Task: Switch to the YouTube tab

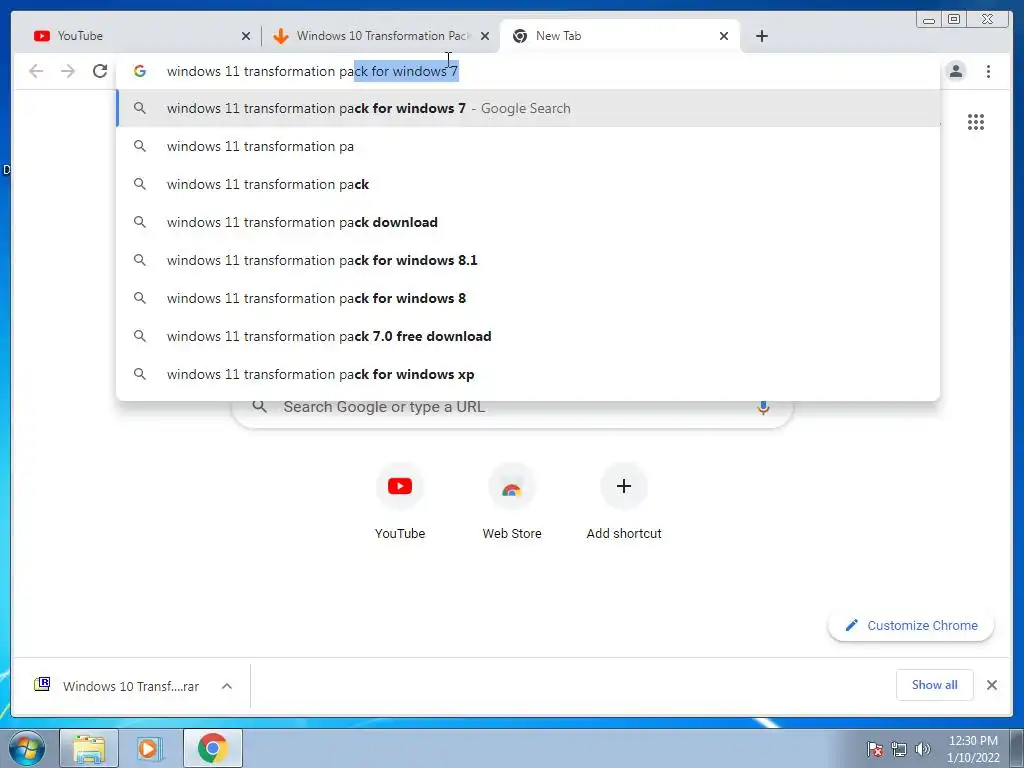Action: pos(137,36)
